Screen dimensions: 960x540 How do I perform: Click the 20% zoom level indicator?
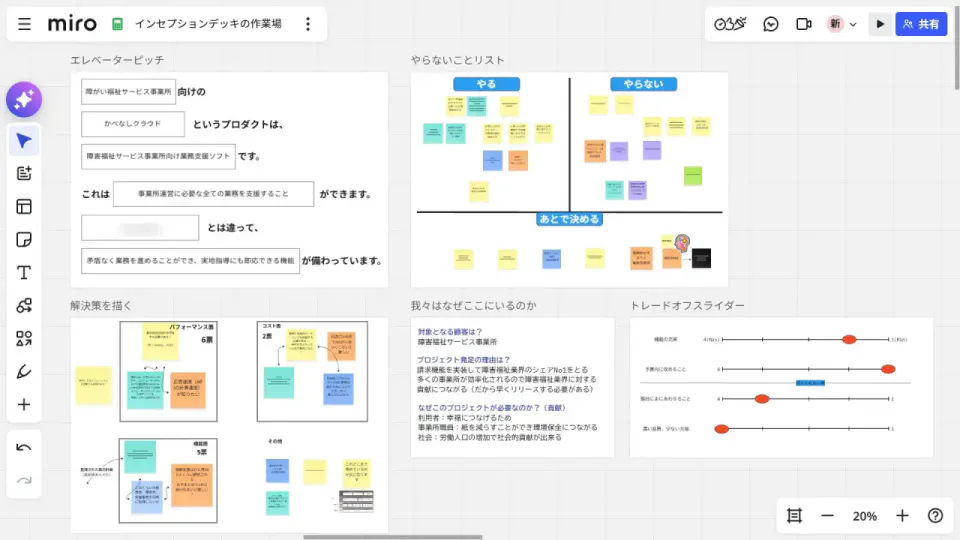(x=864, y=516)
